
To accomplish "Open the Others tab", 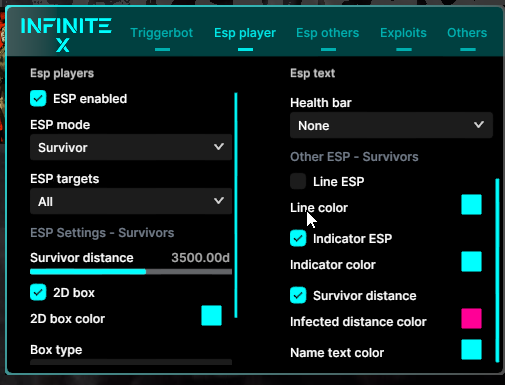I will [x=467, y=33].
